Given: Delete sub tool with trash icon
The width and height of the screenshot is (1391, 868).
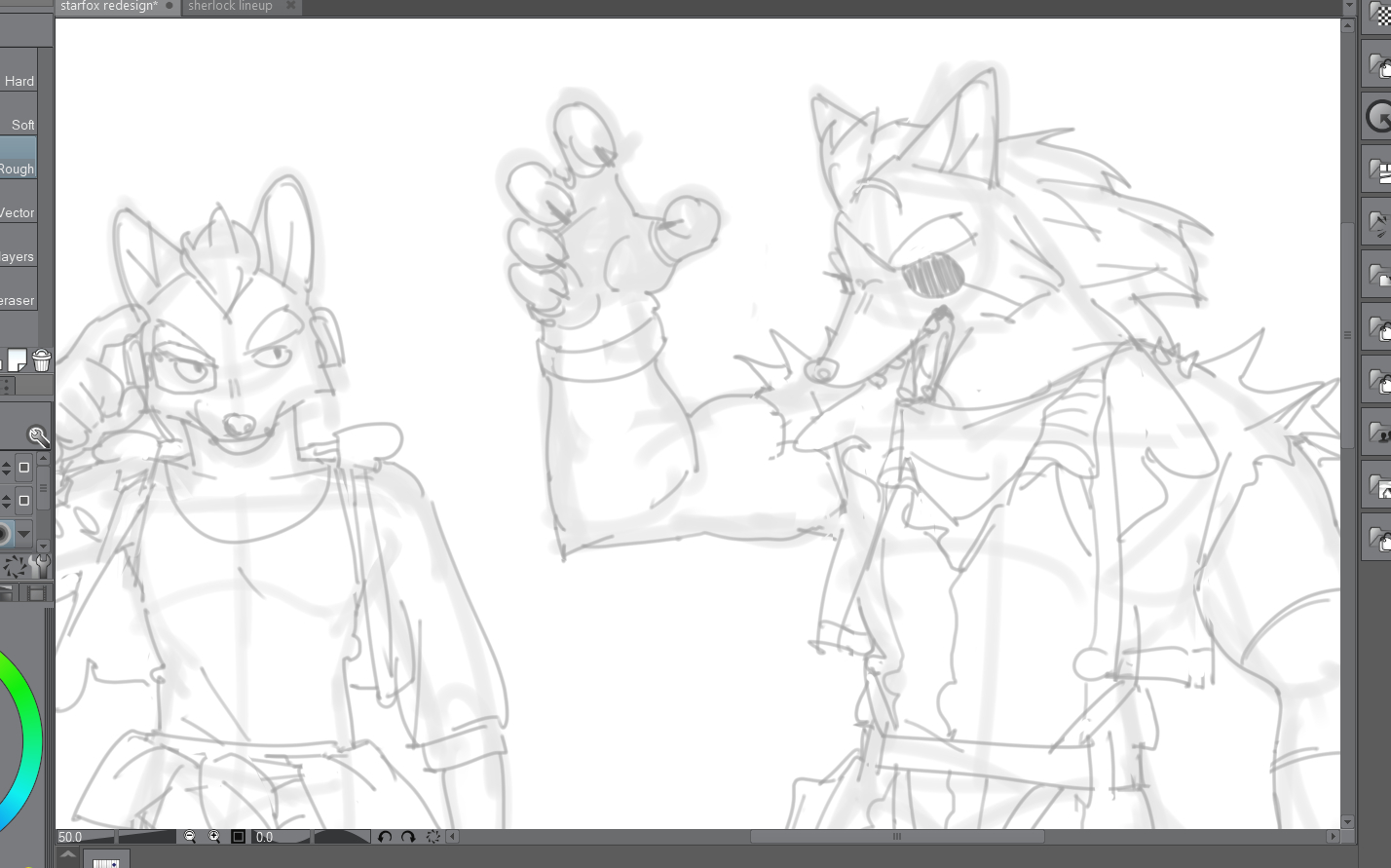Looking at the screenshot, I should (x=41, y=360).
